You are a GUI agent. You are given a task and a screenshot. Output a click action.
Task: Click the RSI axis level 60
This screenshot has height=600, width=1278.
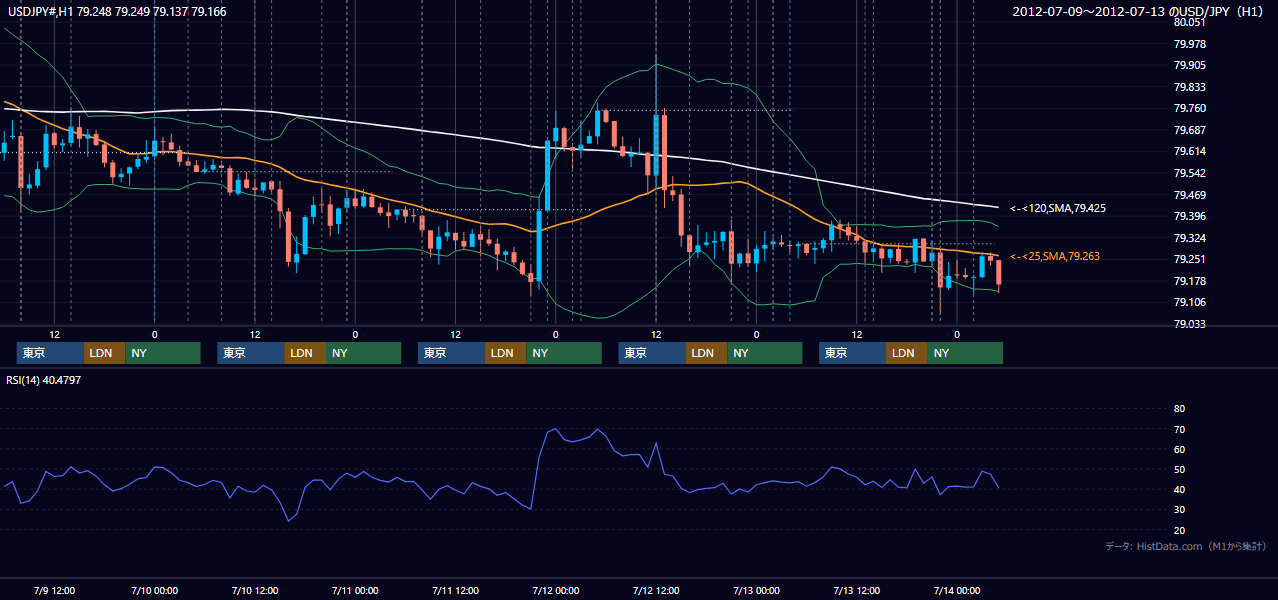[1179, 449]
